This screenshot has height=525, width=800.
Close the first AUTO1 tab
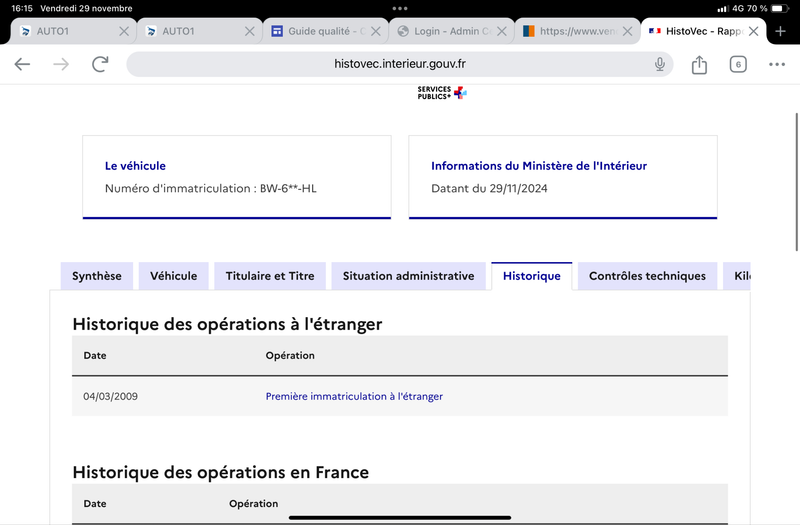pos(123,31)
